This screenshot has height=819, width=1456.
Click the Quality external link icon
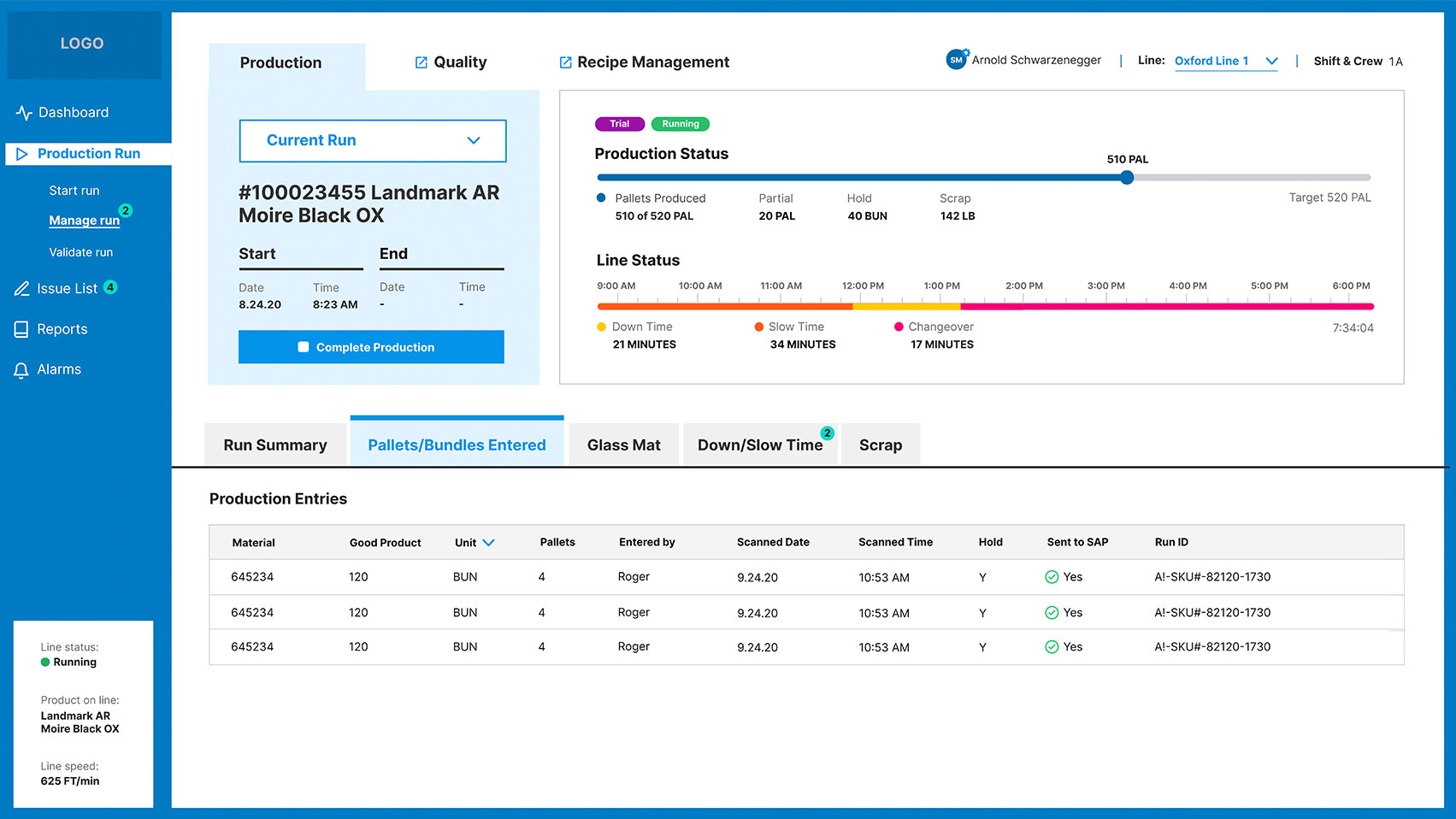point(421,62)
